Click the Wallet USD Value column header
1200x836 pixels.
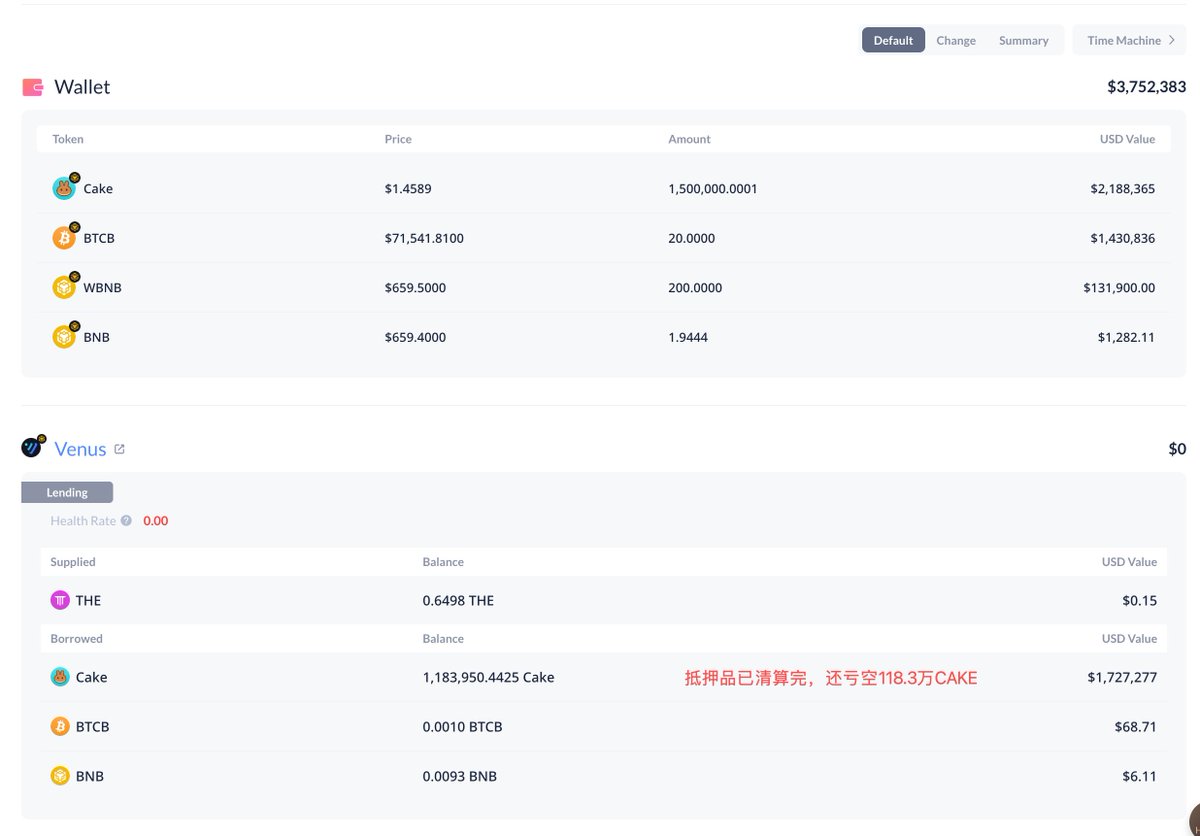1127,139
